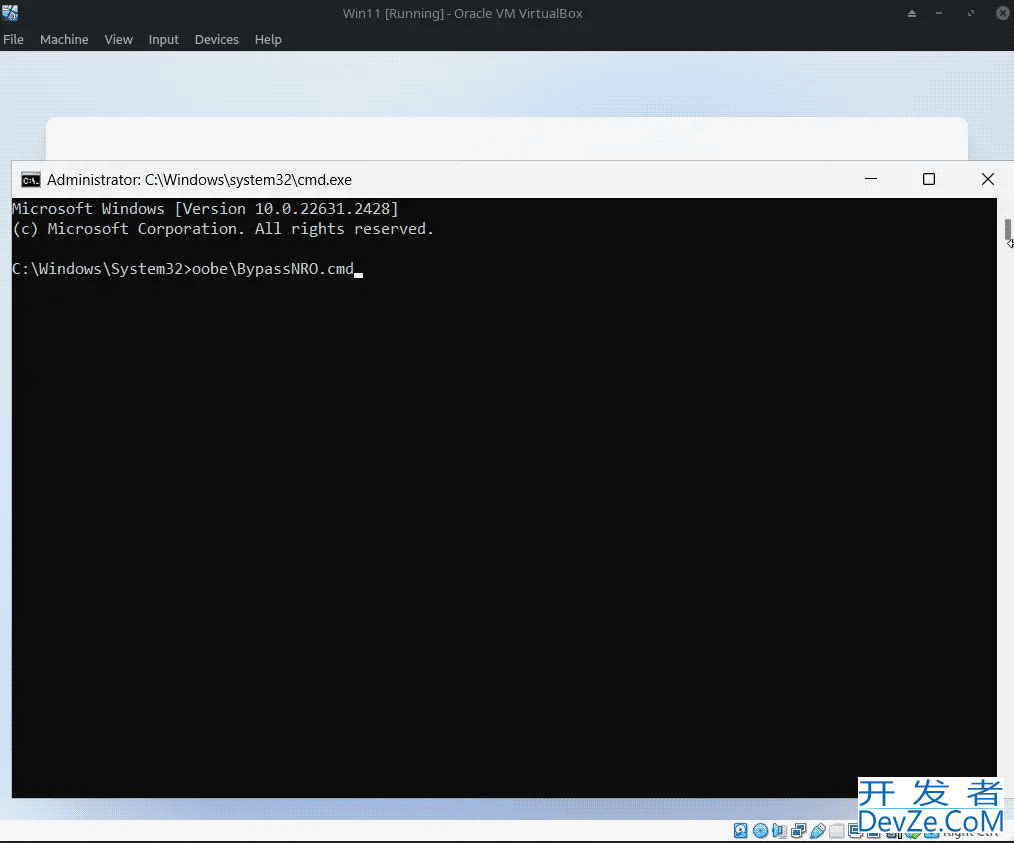Screen dimensions: 1014x843
Task: Close the VirtualBox Win11 window
Action: [1003, 13]
